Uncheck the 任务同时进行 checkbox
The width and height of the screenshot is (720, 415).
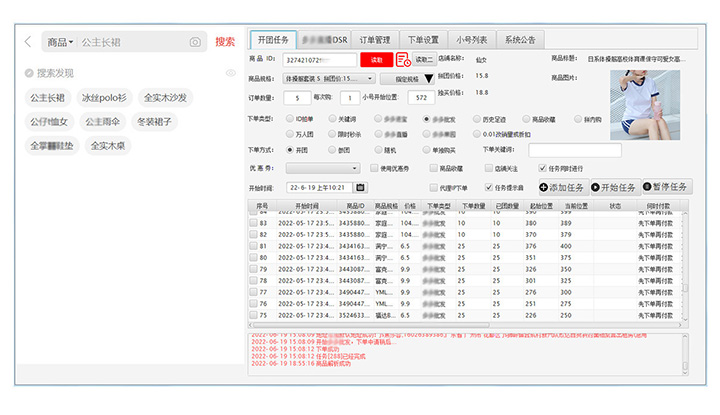coord(542,168)
